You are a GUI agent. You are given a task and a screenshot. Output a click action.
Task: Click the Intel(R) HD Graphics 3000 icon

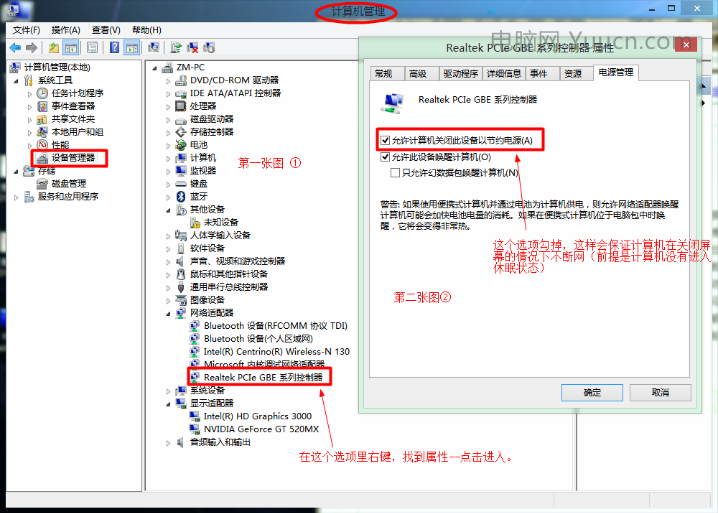[x=195, y=416]
